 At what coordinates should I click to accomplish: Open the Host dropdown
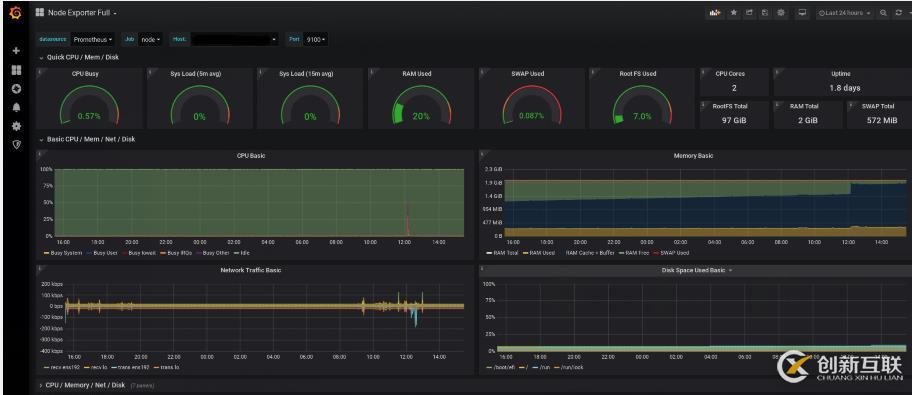point(234,40)
